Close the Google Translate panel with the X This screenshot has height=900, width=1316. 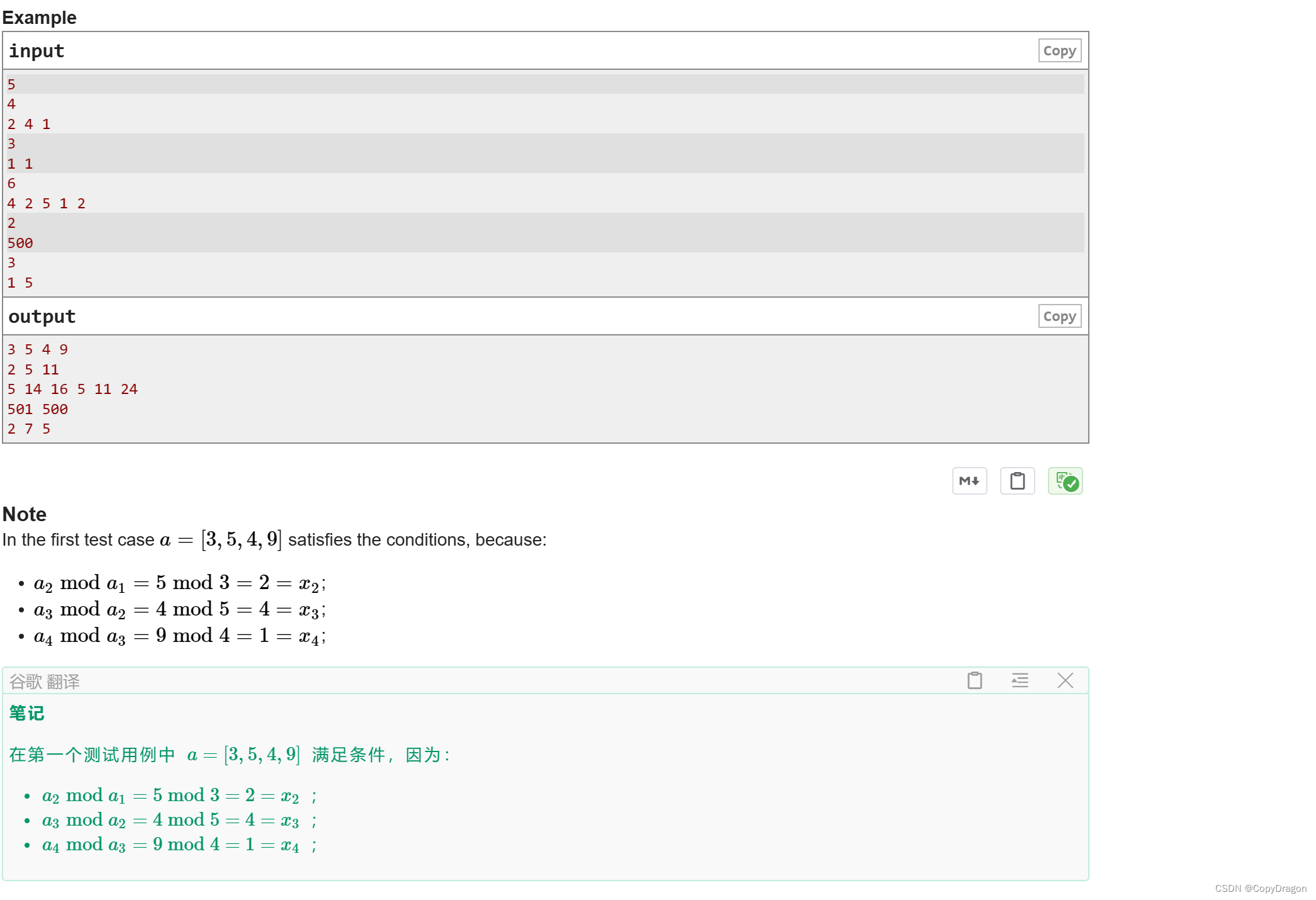pos(1065,680)
